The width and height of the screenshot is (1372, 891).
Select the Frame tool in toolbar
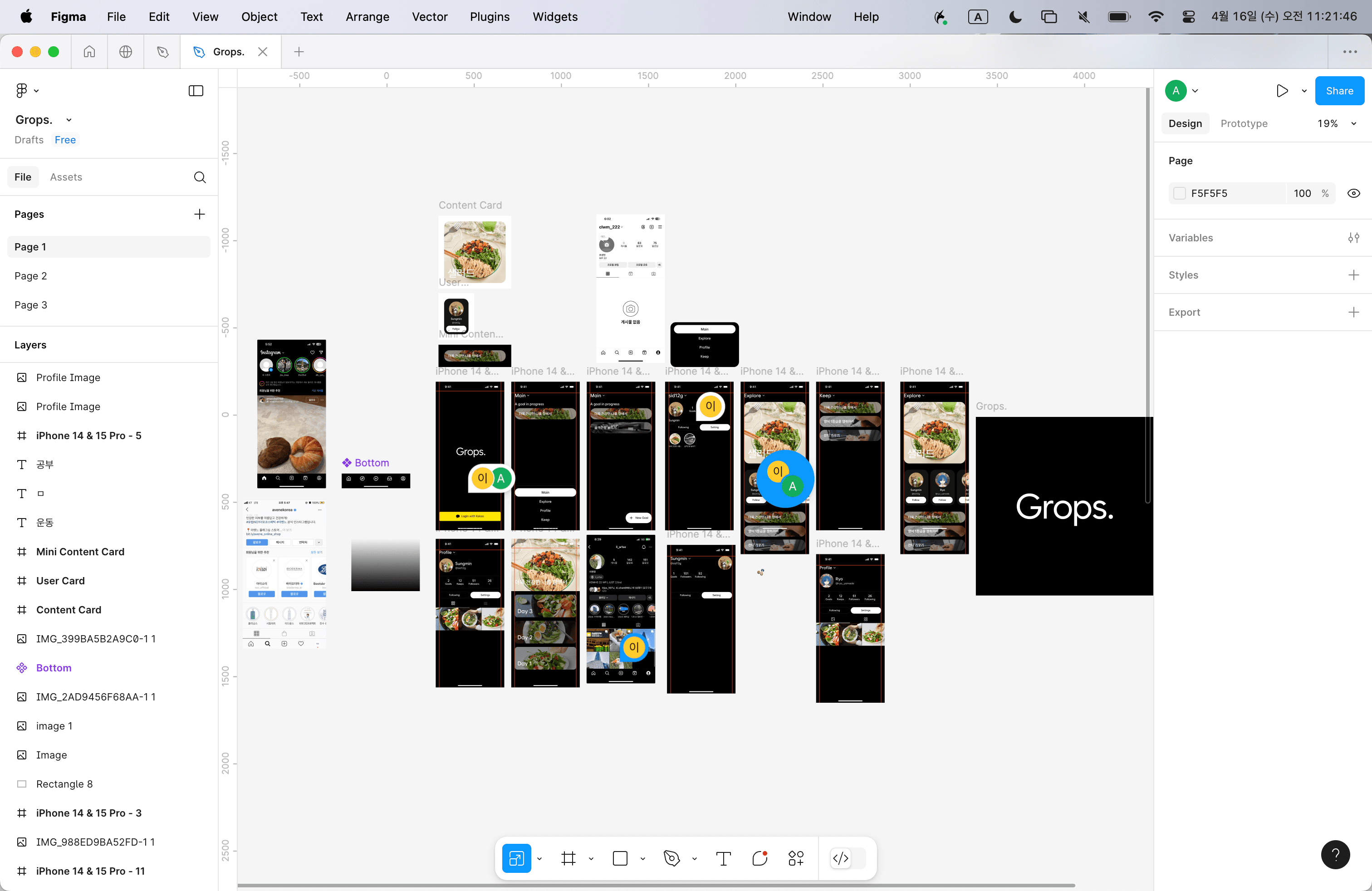(568, 858)
